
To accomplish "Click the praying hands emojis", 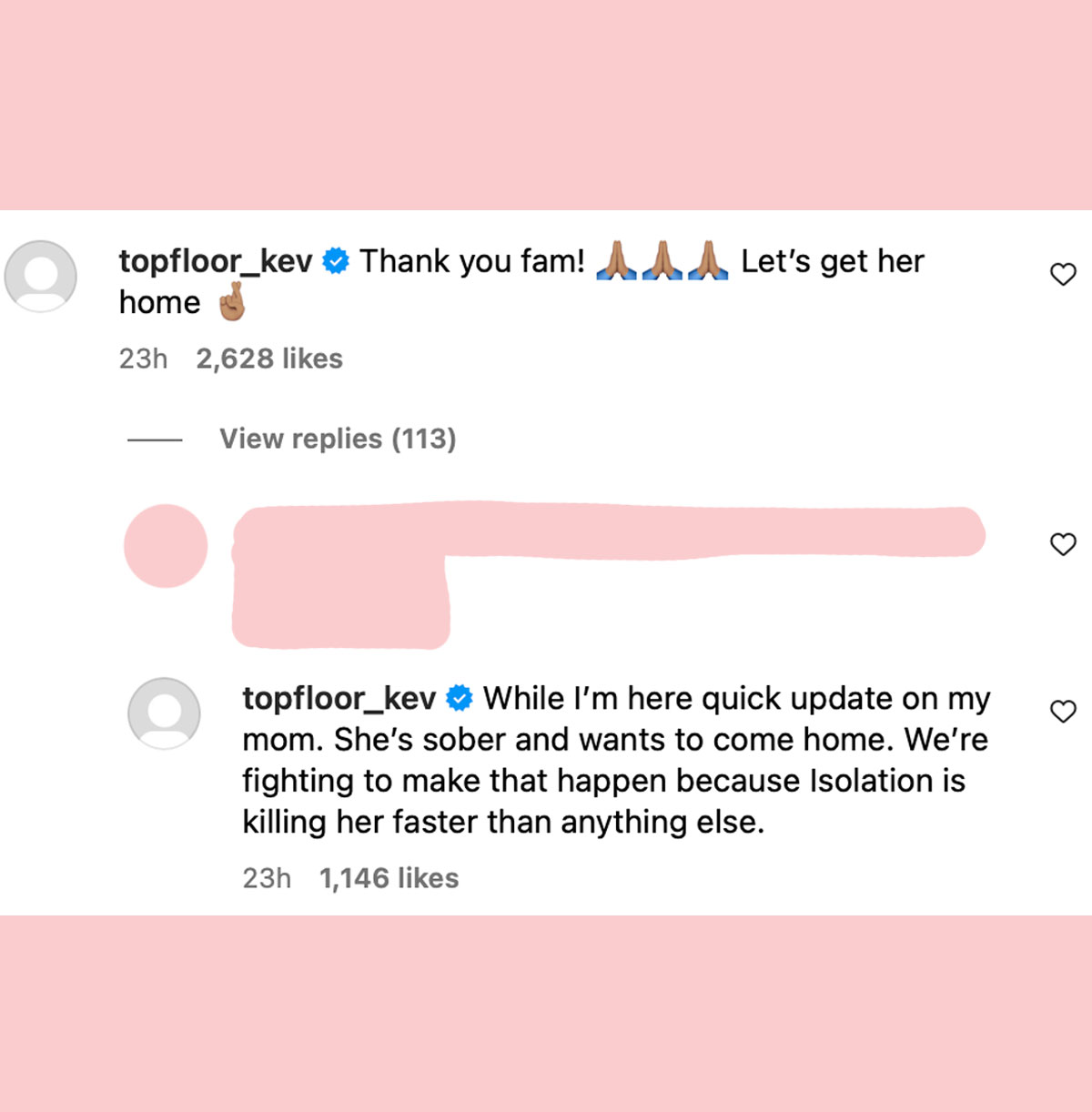I will 662,261.
